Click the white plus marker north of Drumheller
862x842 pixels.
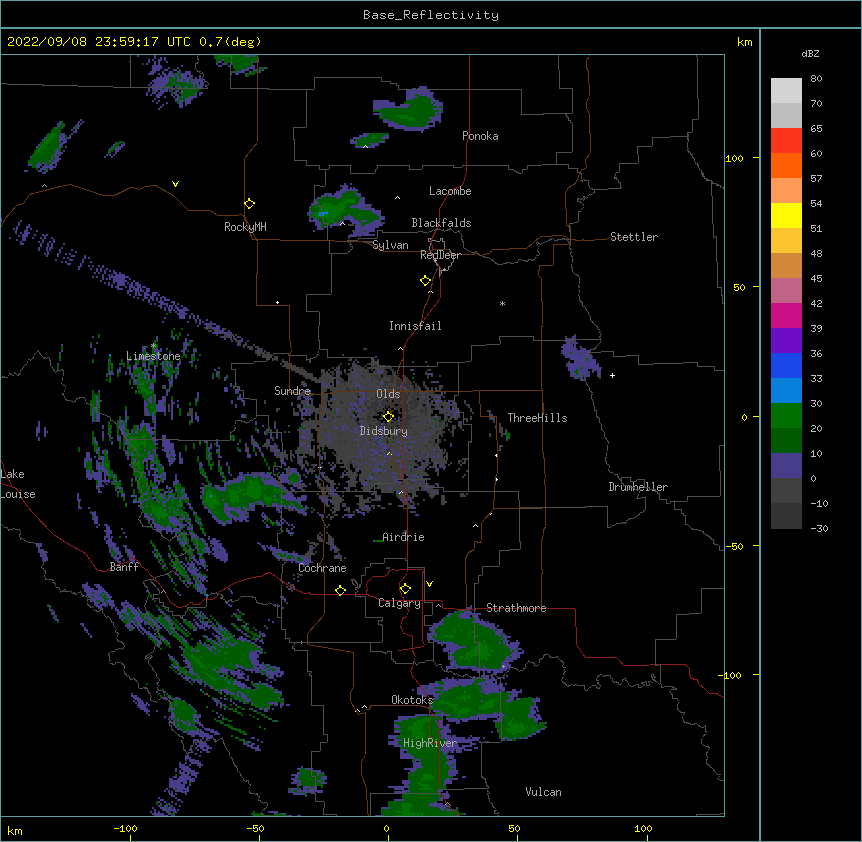coord(612,375)
